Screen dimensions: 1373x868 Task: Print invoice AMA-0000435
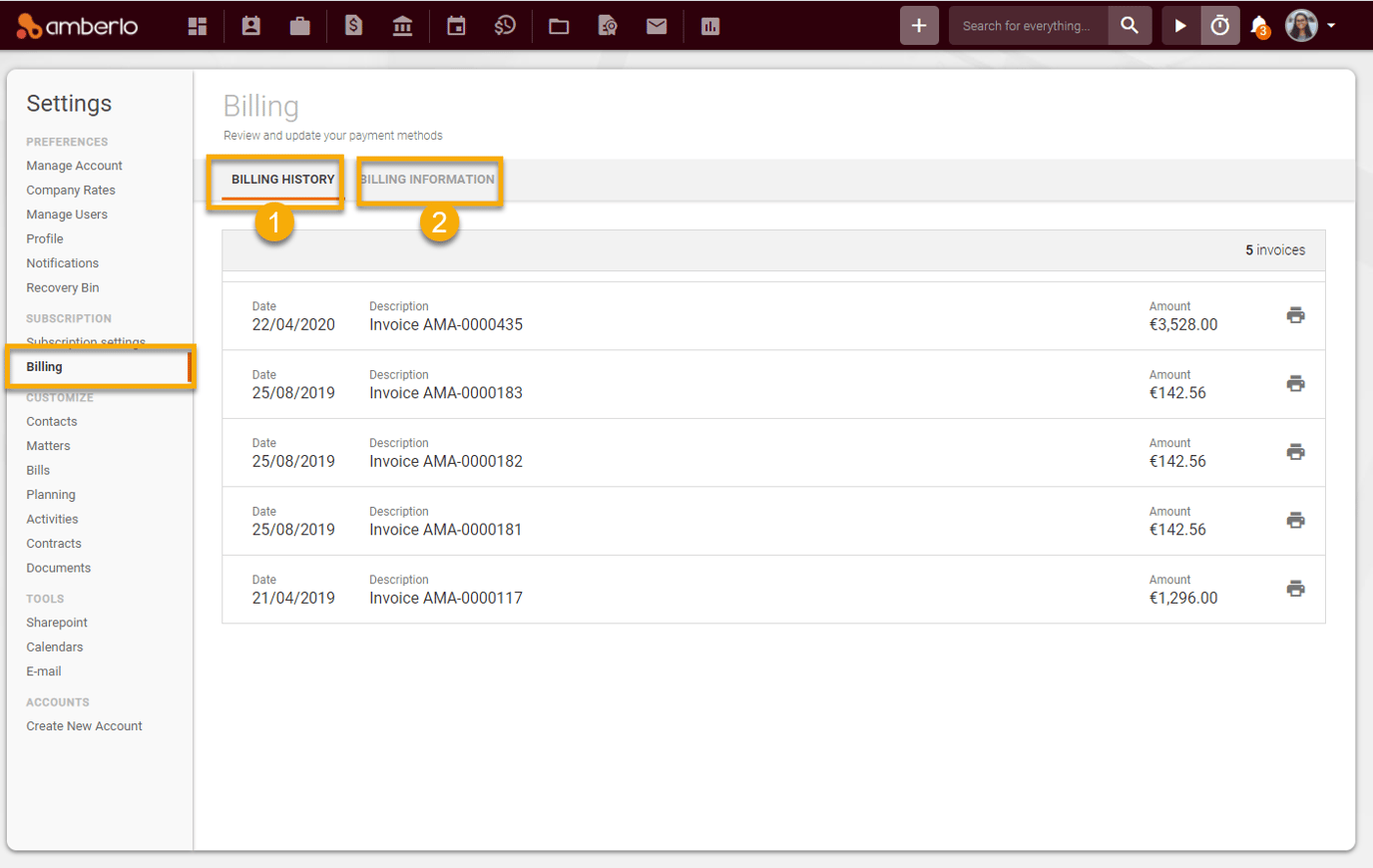coord(1295,315)
